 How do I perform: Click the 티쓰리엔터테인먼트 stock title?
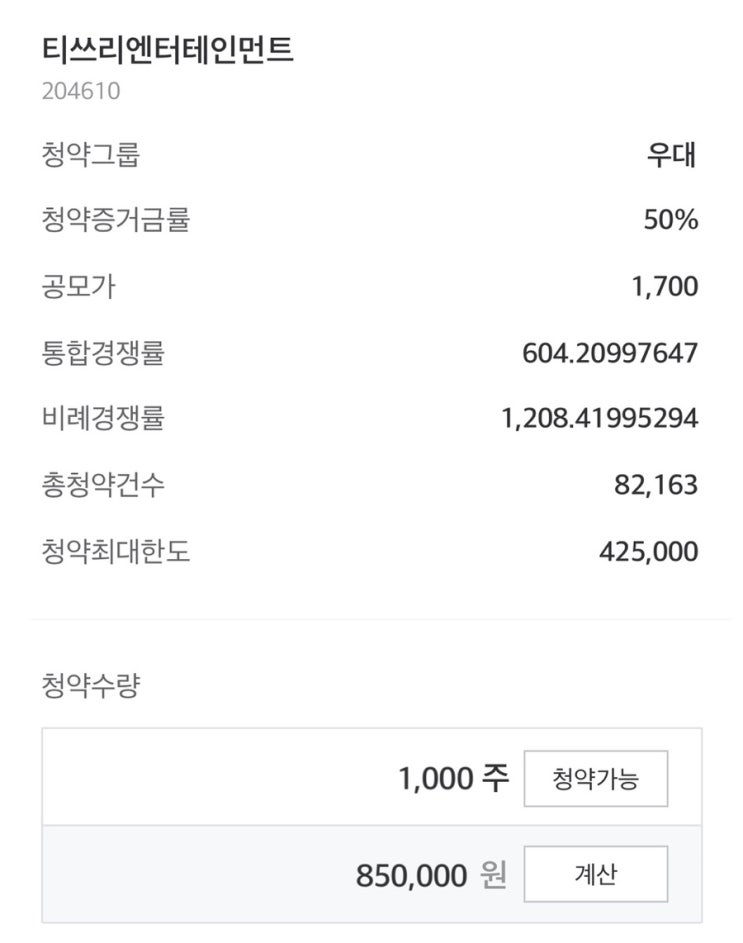point(168,49)
